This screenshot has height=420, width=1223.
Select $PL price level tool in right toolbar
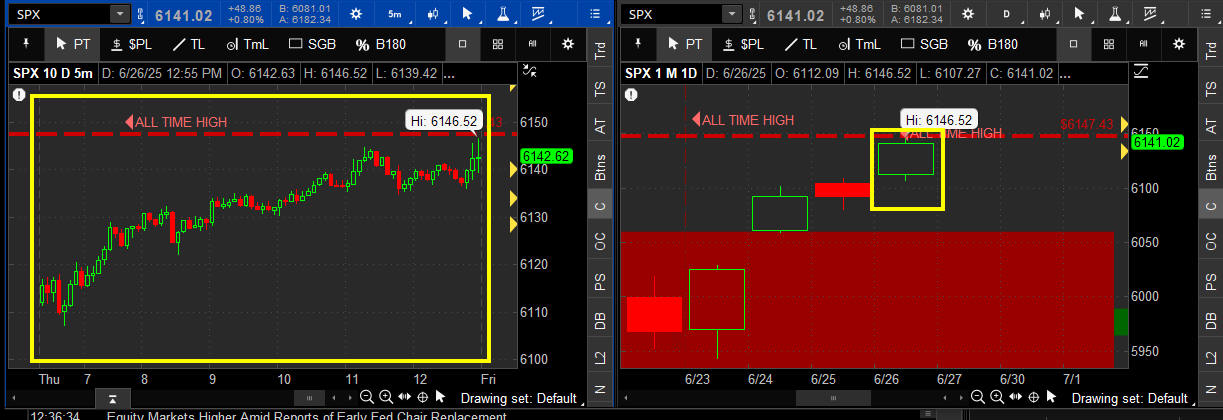(742, 44)
